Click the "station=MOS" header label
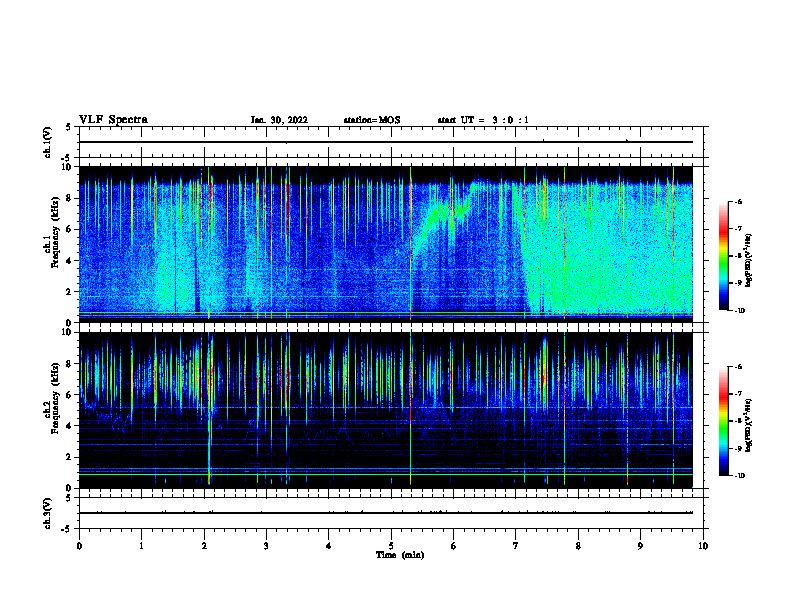 pos(372,120)
